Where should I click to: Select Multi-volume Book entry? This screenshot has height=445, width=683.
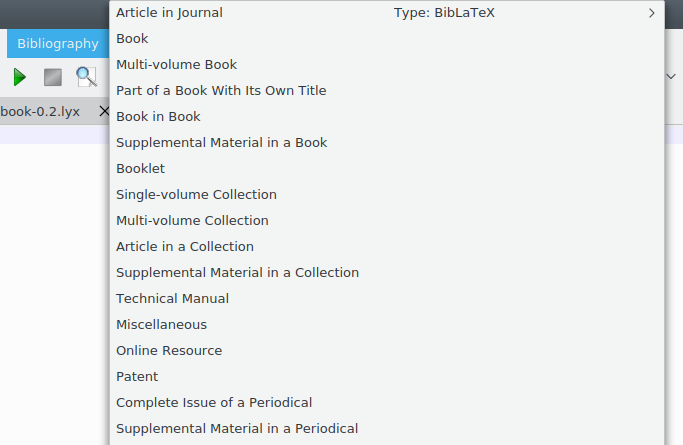tap(176, 65)
